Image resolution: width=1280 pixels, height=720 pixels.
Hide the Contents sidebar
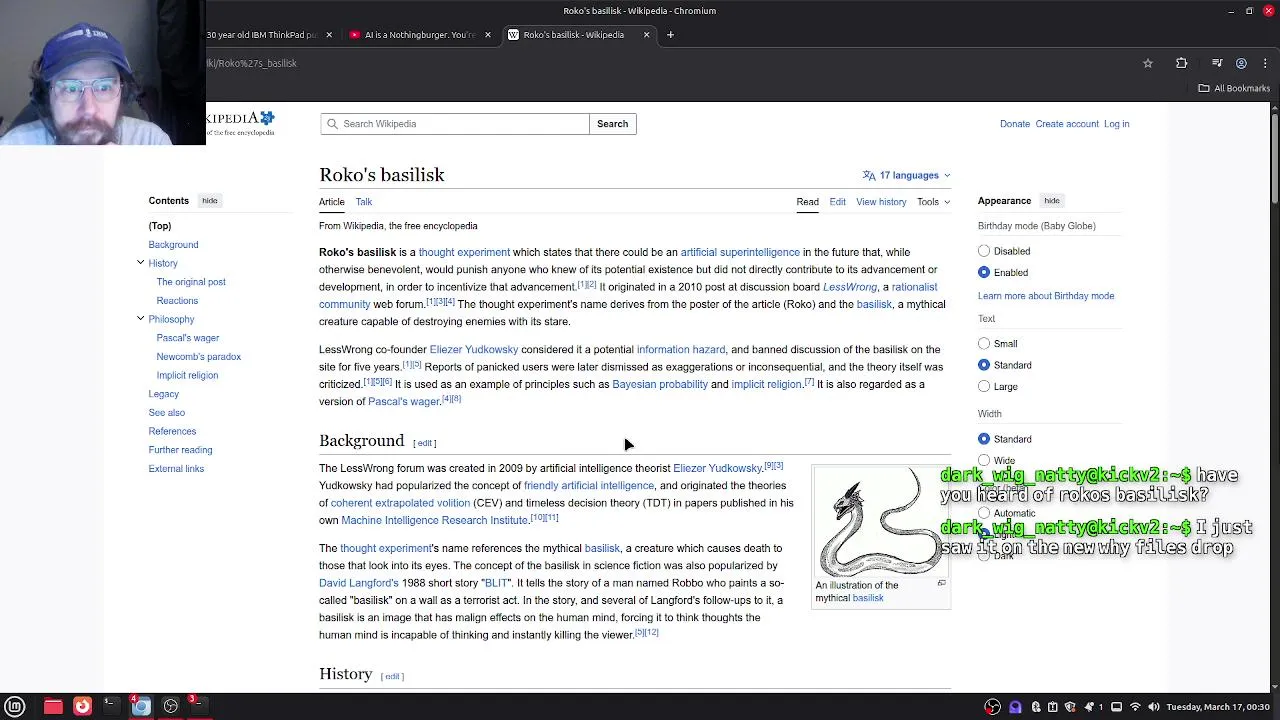click(209, 201)
